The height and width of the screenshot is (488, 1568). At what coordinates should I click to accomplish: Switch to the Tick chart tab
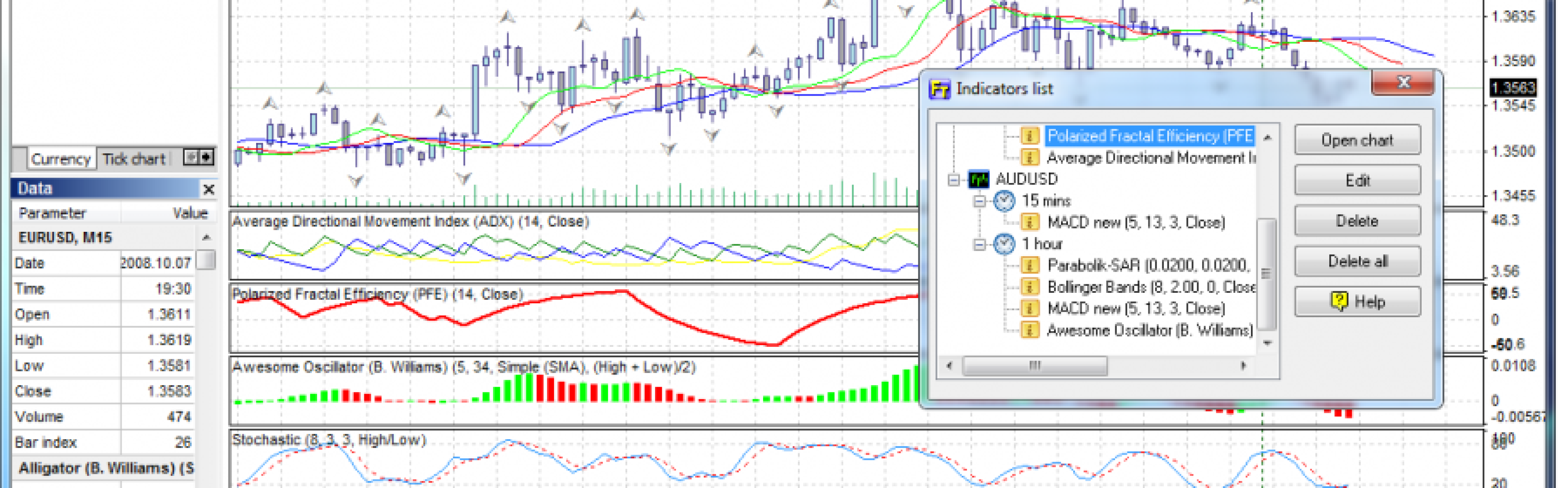click(134, 159)
